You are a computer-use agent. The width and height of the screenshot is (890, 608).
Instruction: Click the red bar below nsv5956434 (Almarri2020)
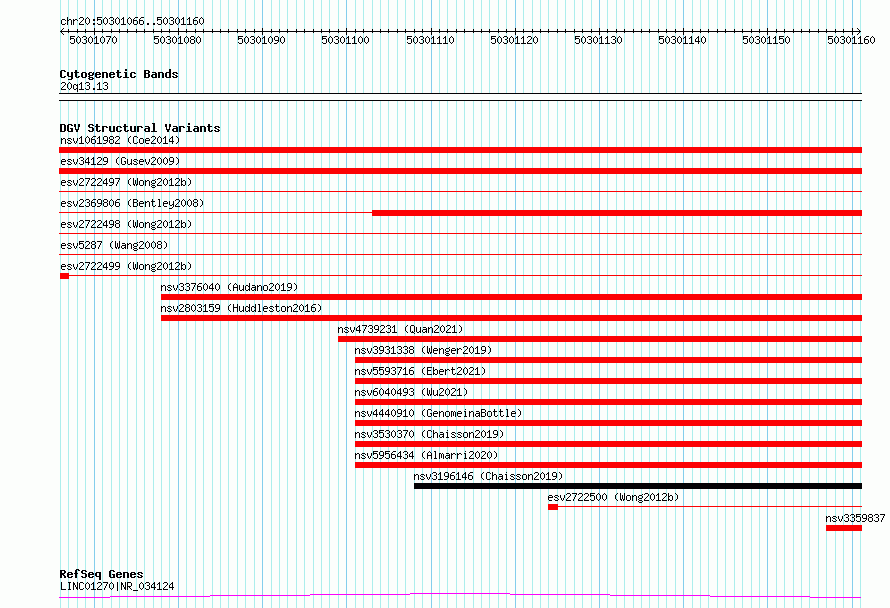(608, 465)
